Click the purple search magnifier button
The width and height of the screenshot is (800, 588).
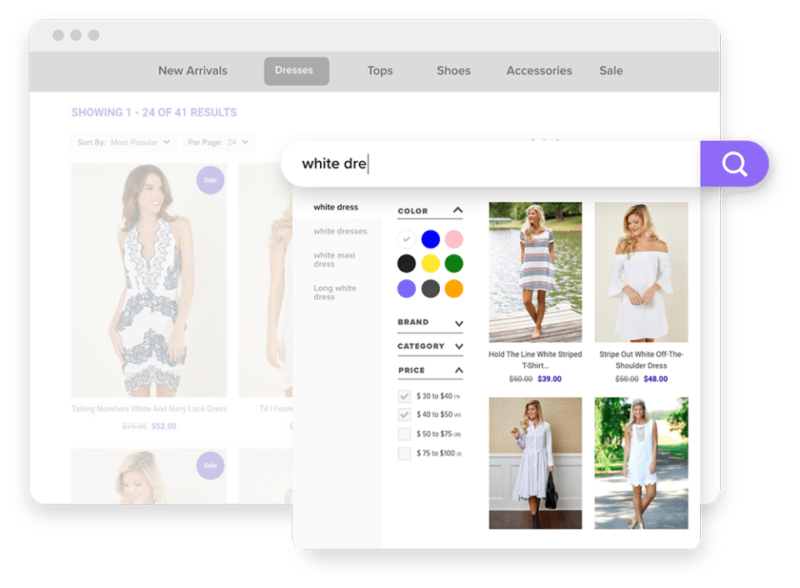(734, 164)
